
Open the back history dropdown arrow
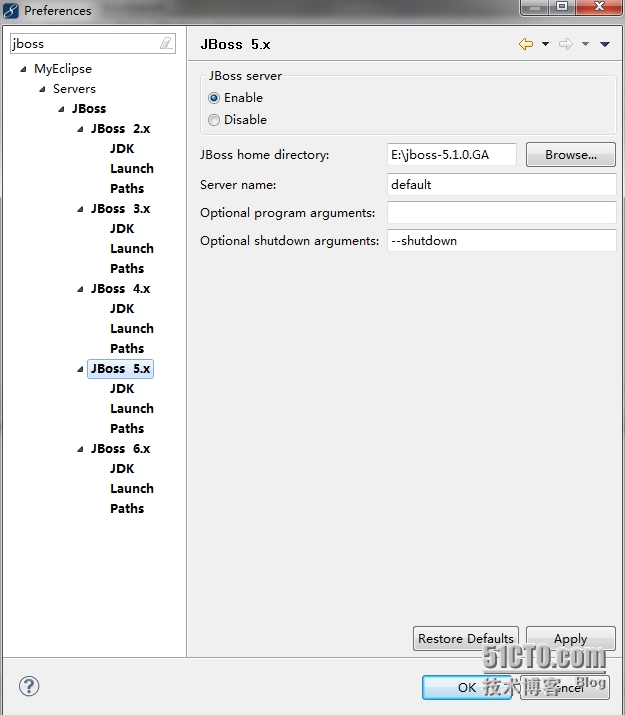click(545, 44)
